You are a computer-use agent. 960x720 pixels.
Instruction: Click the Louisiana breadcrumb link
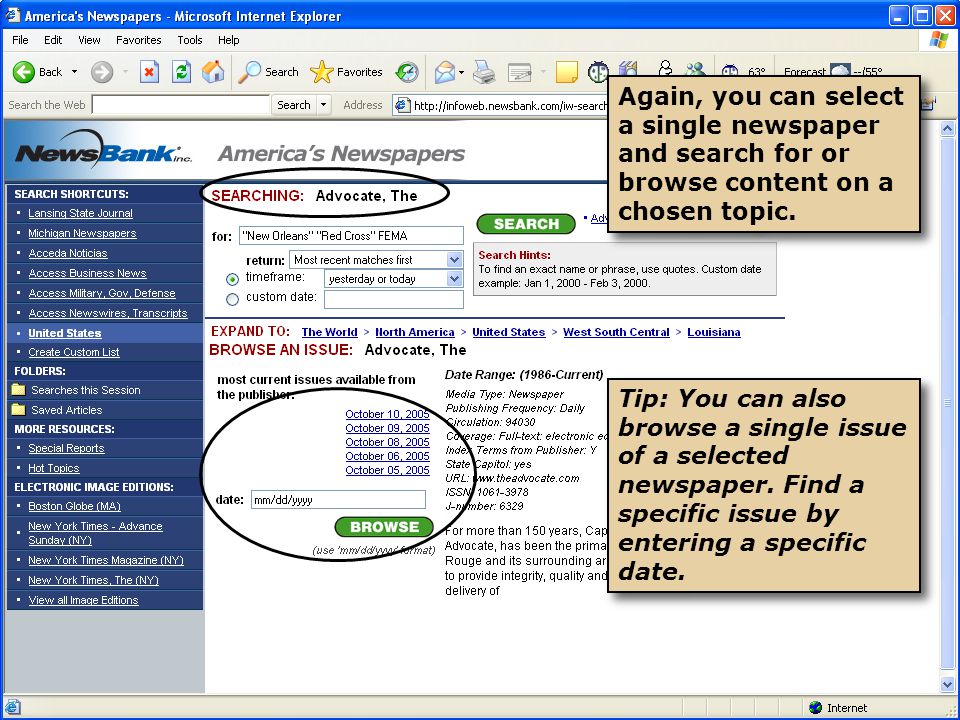pos(714,332)
